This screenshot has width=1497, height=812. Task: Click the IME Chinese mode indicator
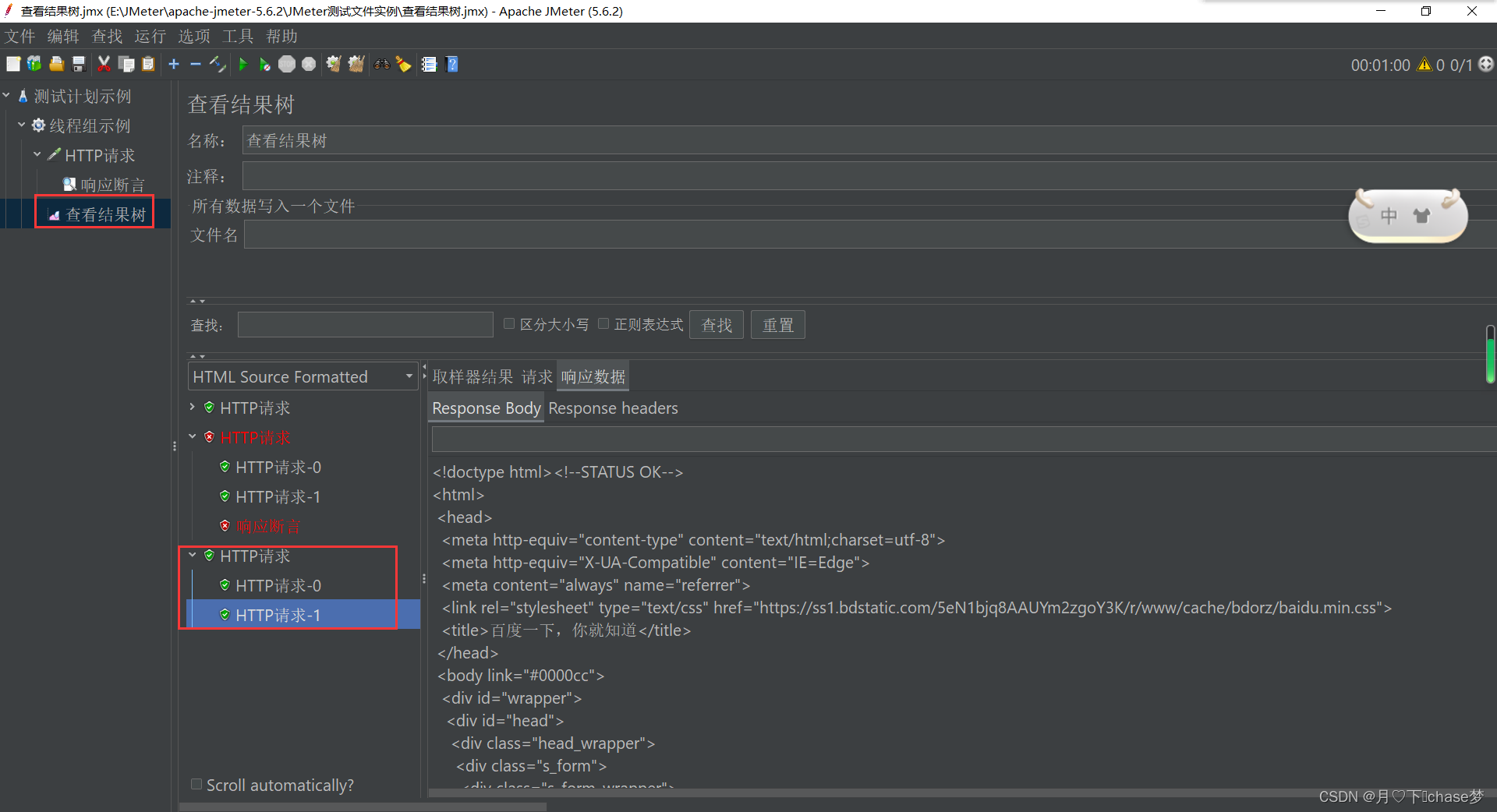click(1389, 216)
